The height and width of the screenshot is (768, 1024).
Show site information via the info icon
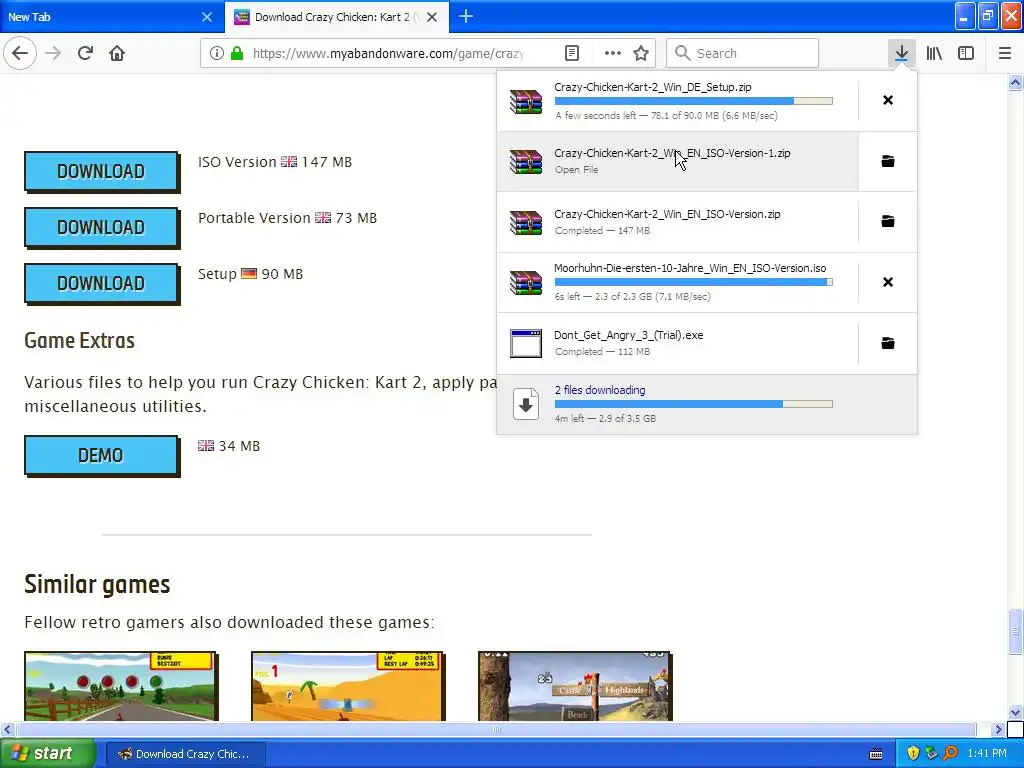click(217, 53)
